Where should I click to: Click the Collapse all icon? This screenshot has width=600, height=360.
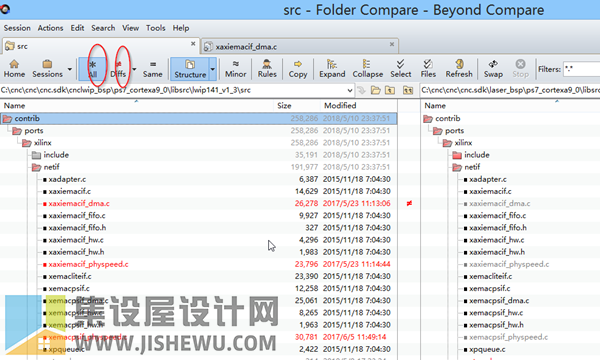click(367, 69)
